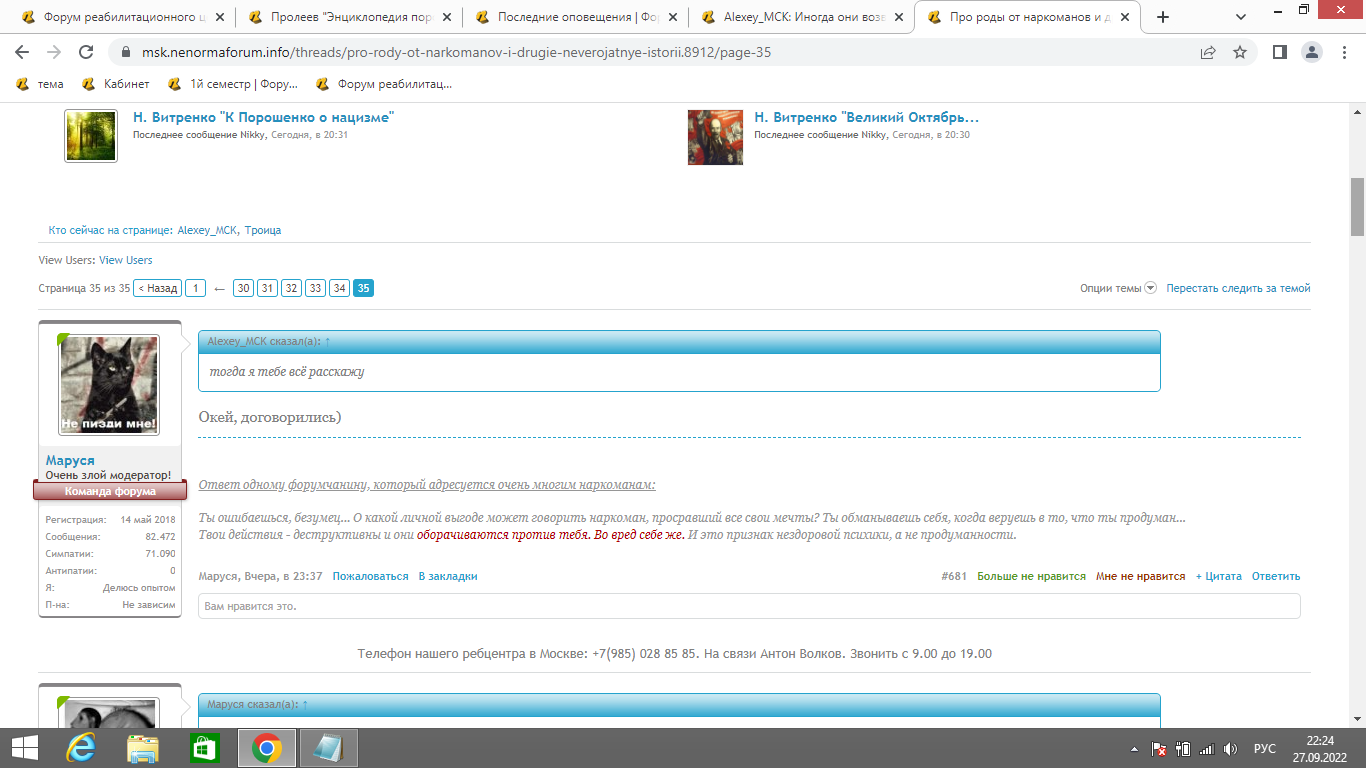Click Перестать следить за темой link

tap(1238, 288)
